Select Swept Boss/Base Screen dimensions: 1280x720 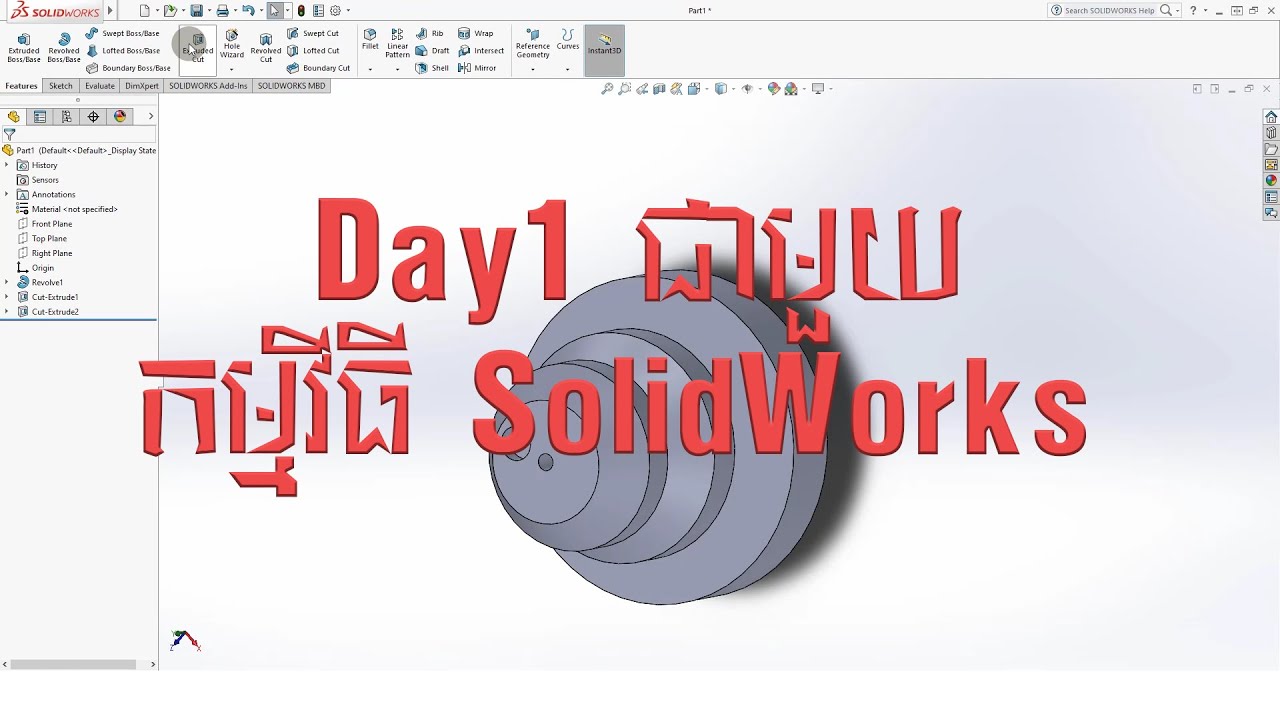(122, 33)
